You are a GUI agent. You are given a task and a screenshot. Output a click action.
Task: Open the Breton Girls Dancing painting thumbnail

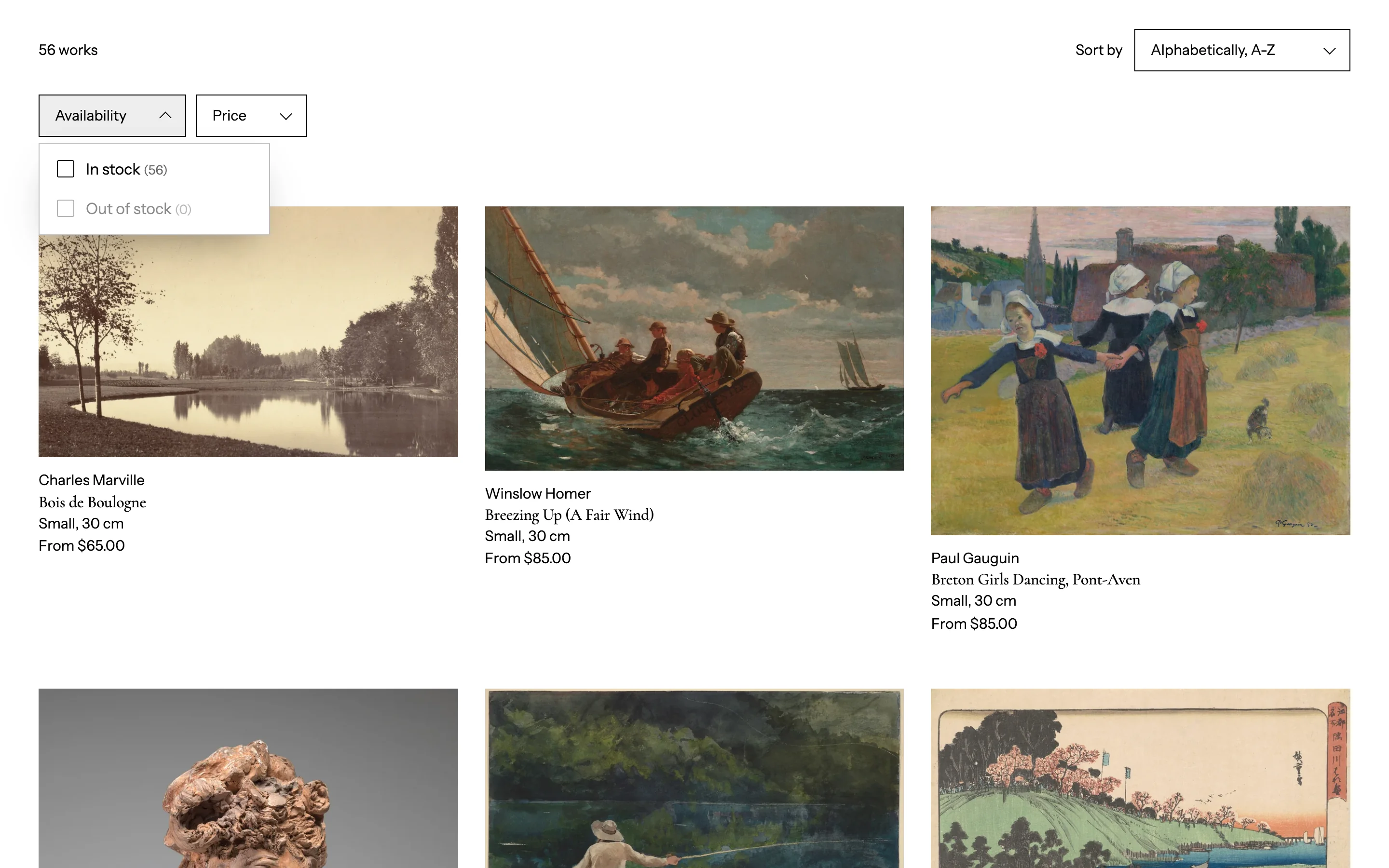pyautogui.click(x=1141, y=370)
